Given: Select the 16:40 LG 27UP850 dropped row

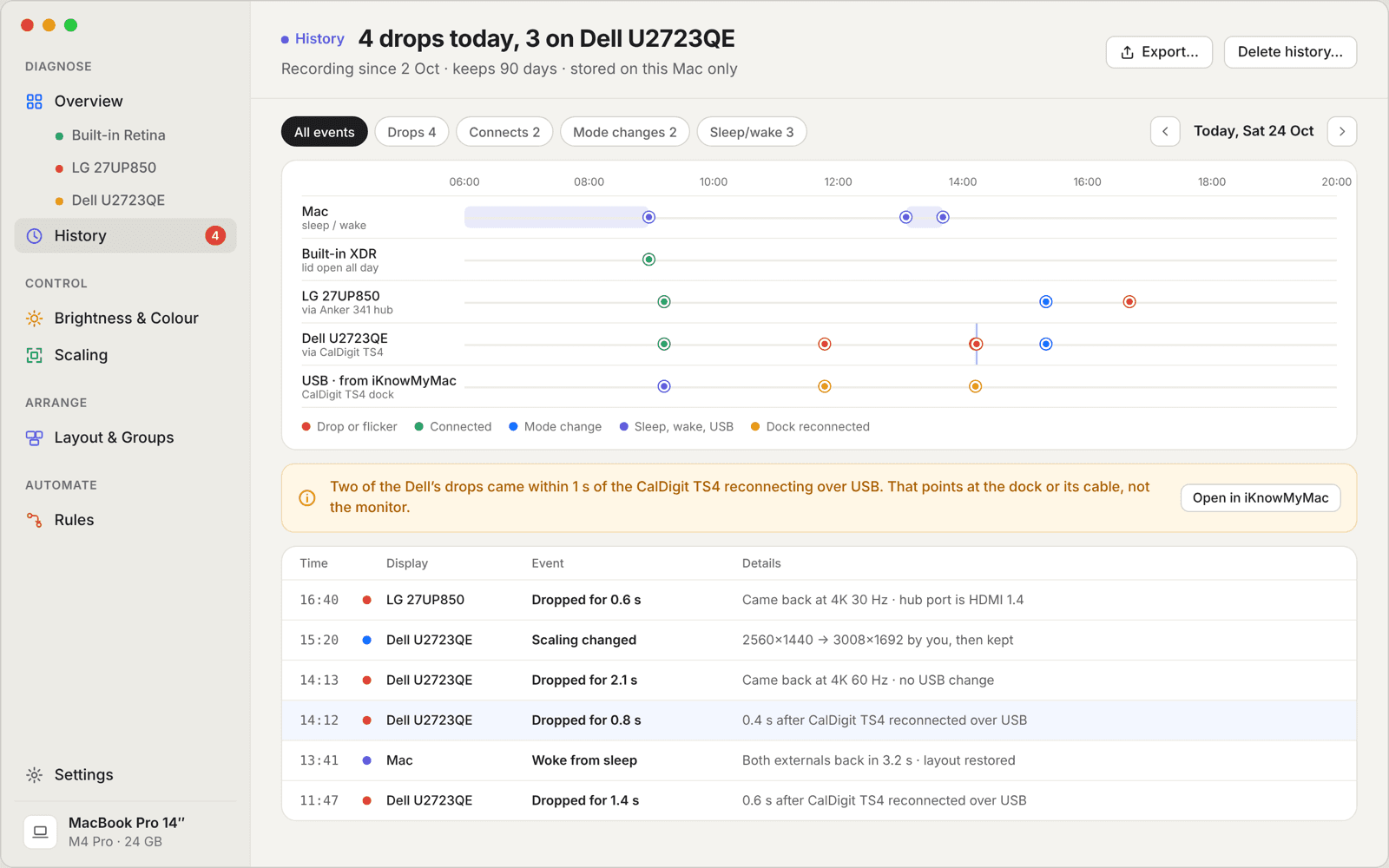Looking at the screenshot, I should click(x=819, y=600).
